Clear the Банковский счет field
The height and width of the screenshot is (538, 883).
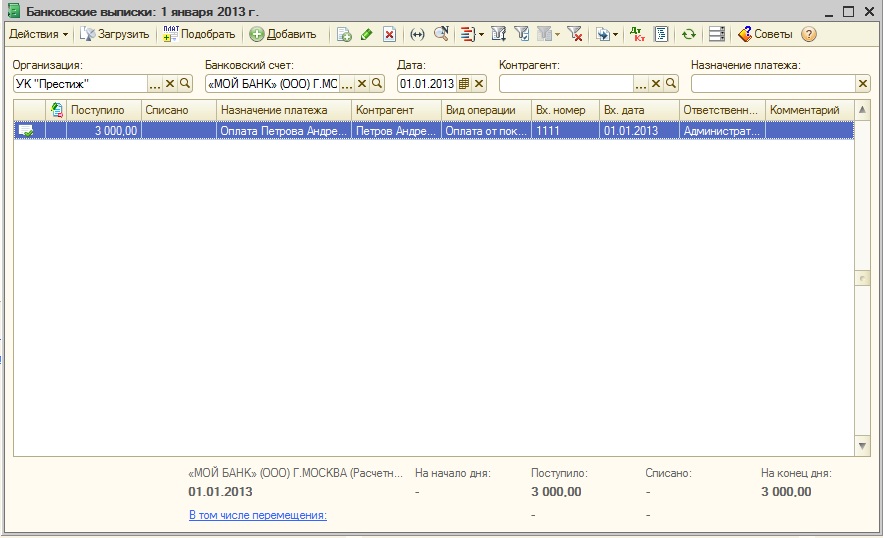(362, 84)
